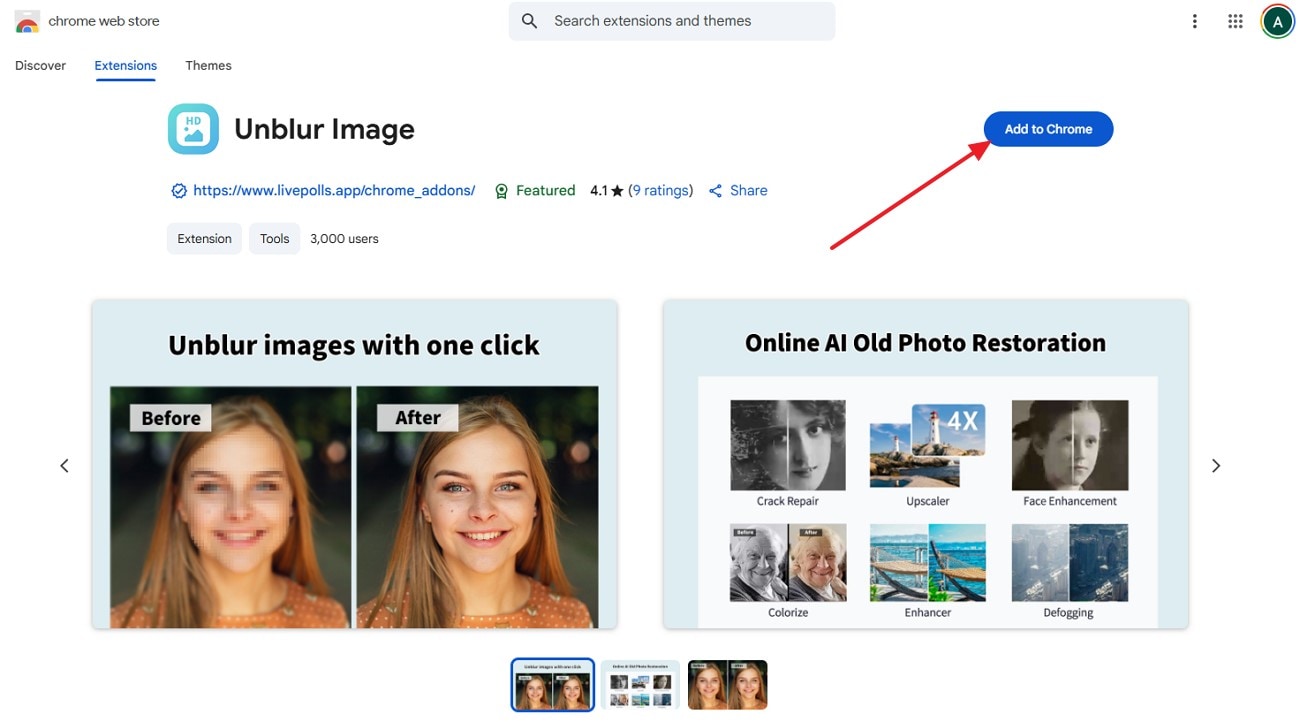The width and height of the screenshot is (1300, 722).
Task: Click the Unblur images with one click slide
Action: pos(355,465)
